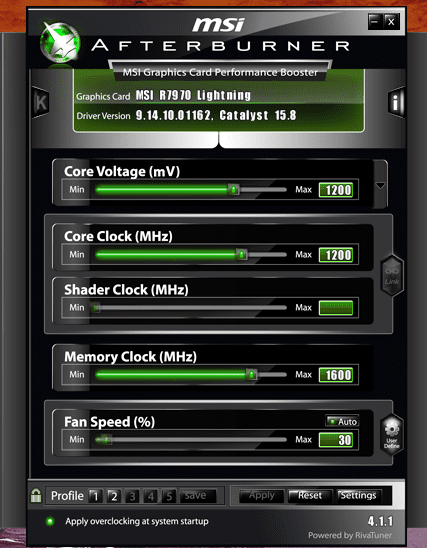Toggle the Link clocks icon
The height and width of the screenshot is (548, 427).
point(392,276)
